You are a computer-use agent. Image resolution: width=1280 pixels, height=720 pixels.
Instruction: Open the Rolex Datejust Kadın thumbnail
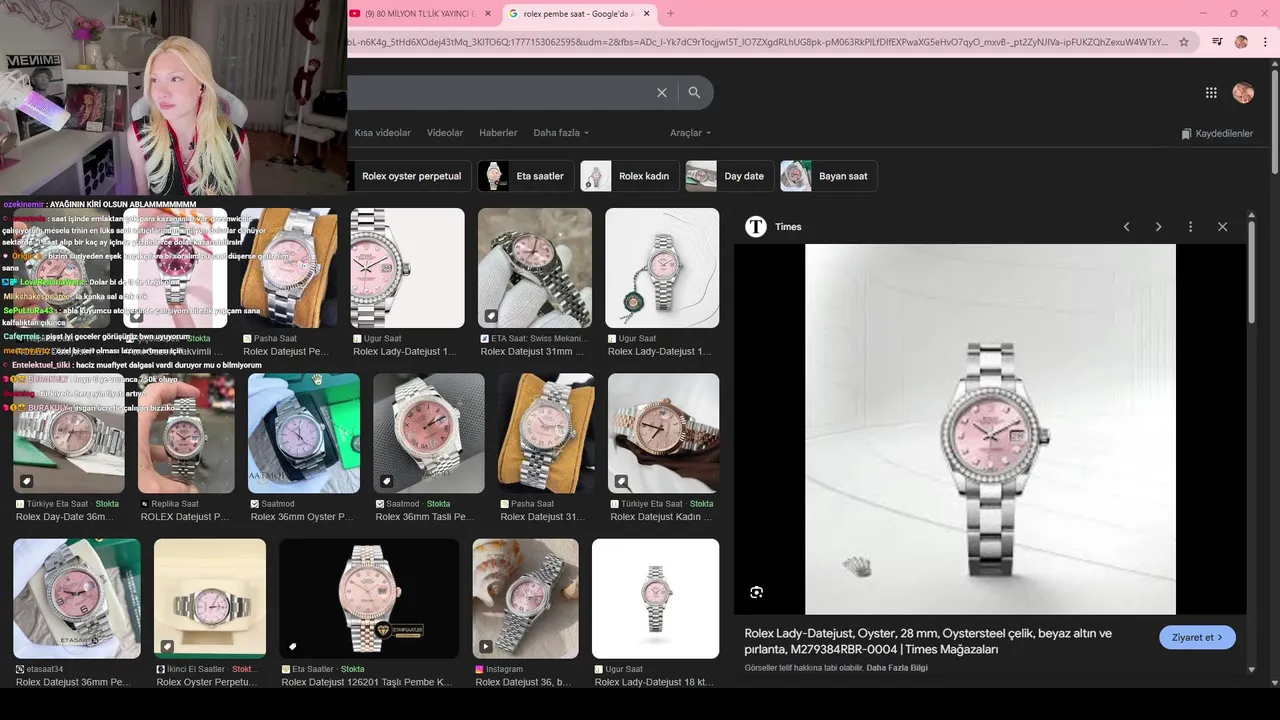coord(664,433)
